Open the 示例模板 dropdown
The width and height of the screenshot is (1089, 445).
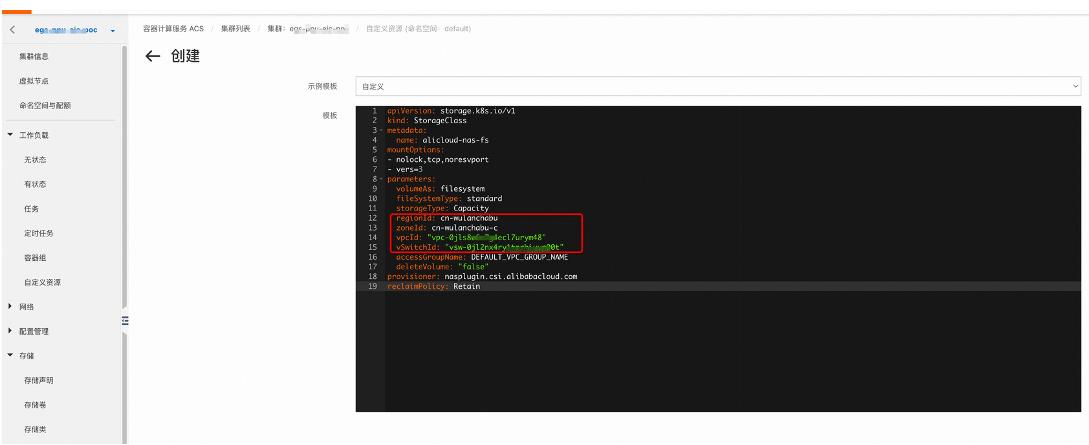pyautogui.click(x=718, y=86)
